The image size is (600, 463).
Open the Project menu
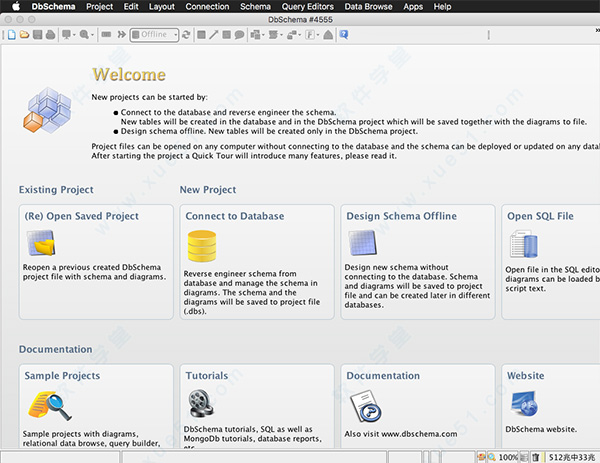[99, 7]
